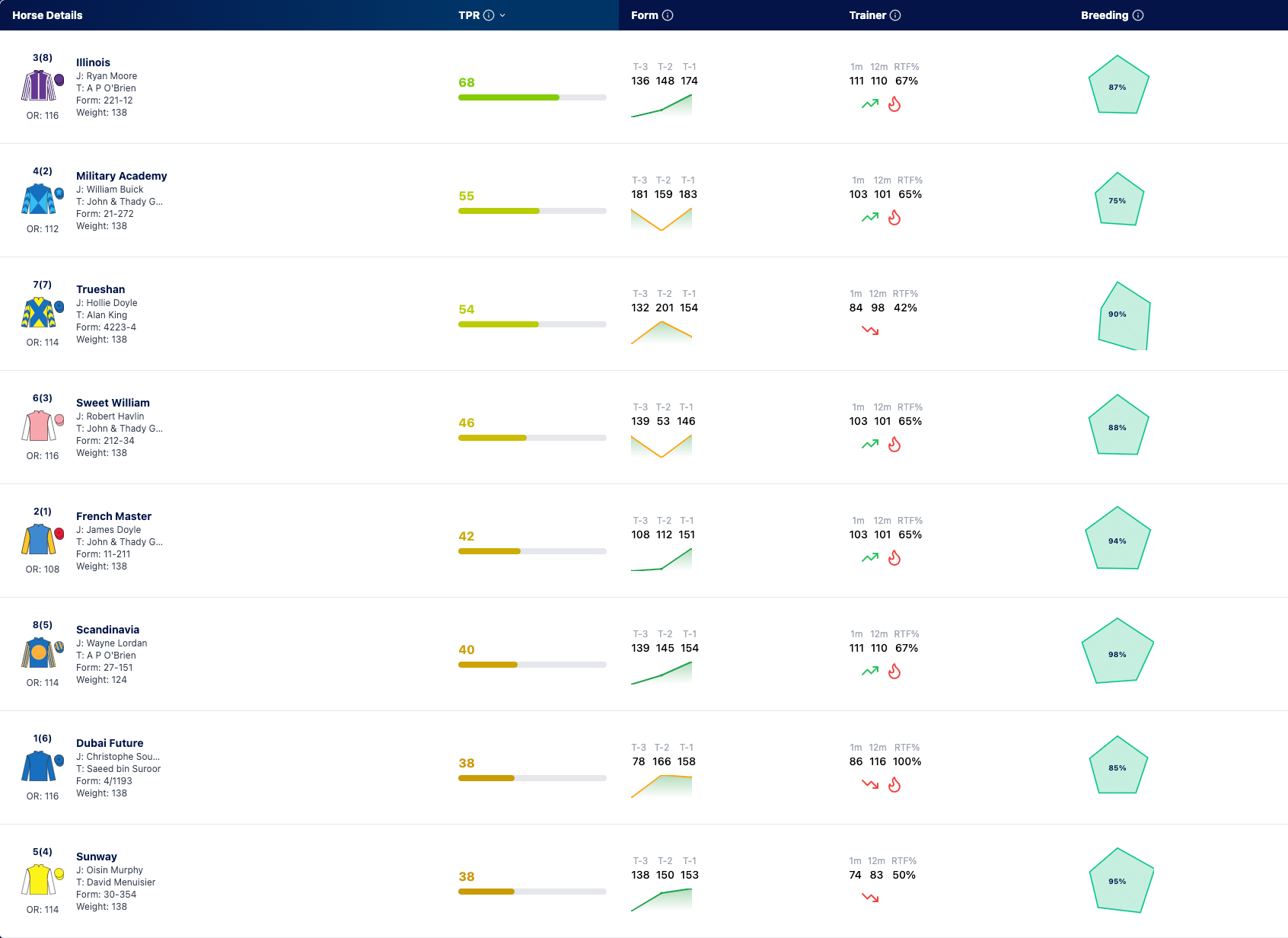Click Scandinavia's 98% breeding pentagon chart

1117,651
